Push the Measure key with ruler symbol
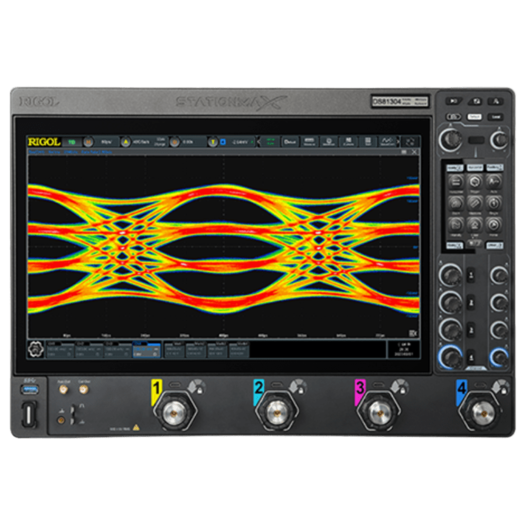Screen dimensions: 520x520 click(475, 203)
